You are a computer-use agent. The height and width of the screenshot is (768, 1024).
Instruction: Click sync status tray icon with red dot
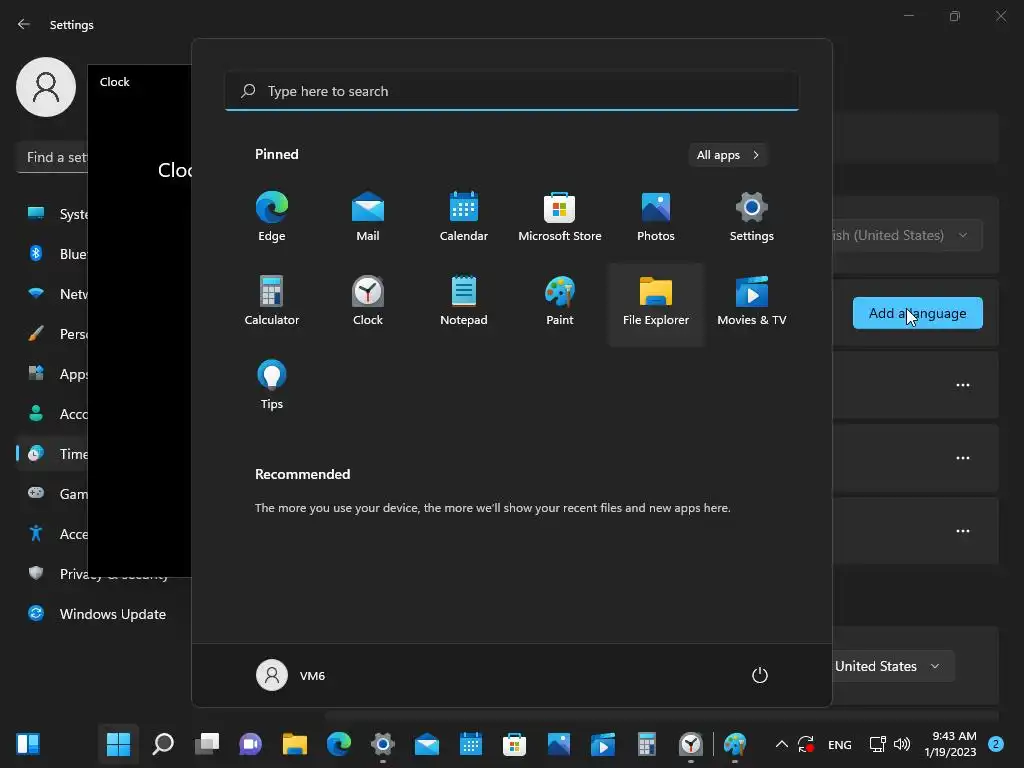pyautogui.click(x=806, y=744)
